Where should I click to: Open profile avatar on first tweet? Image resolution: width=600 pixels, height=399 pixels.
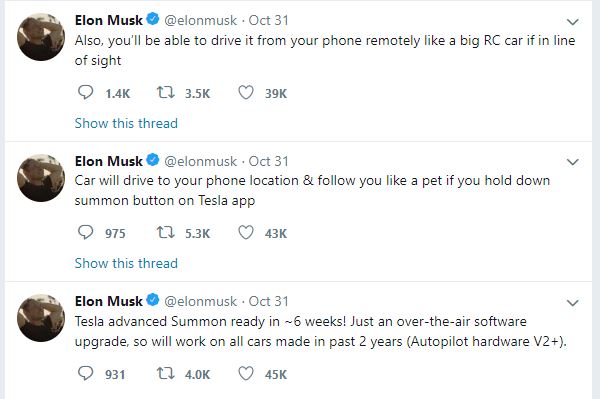(x=41, y=37)
